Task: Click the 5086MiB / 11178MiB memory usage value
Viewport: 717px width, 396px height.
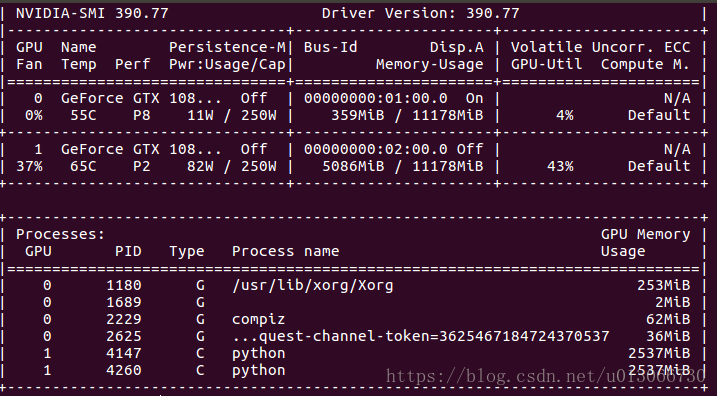Action: (403, 166)
